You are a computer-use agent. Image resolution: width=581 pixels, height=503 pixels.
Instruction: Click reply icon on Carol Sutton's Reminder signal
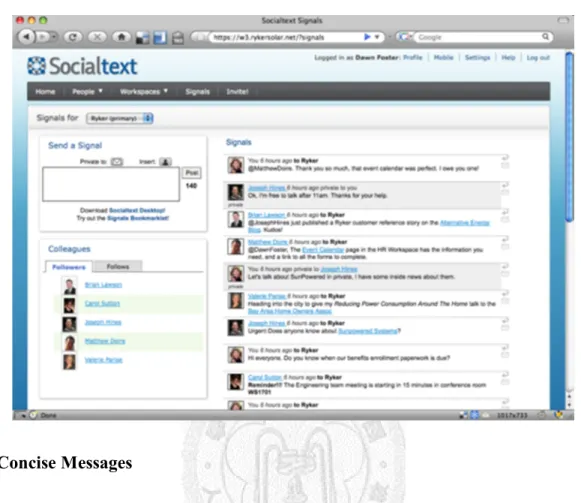[x=505, y=374]
